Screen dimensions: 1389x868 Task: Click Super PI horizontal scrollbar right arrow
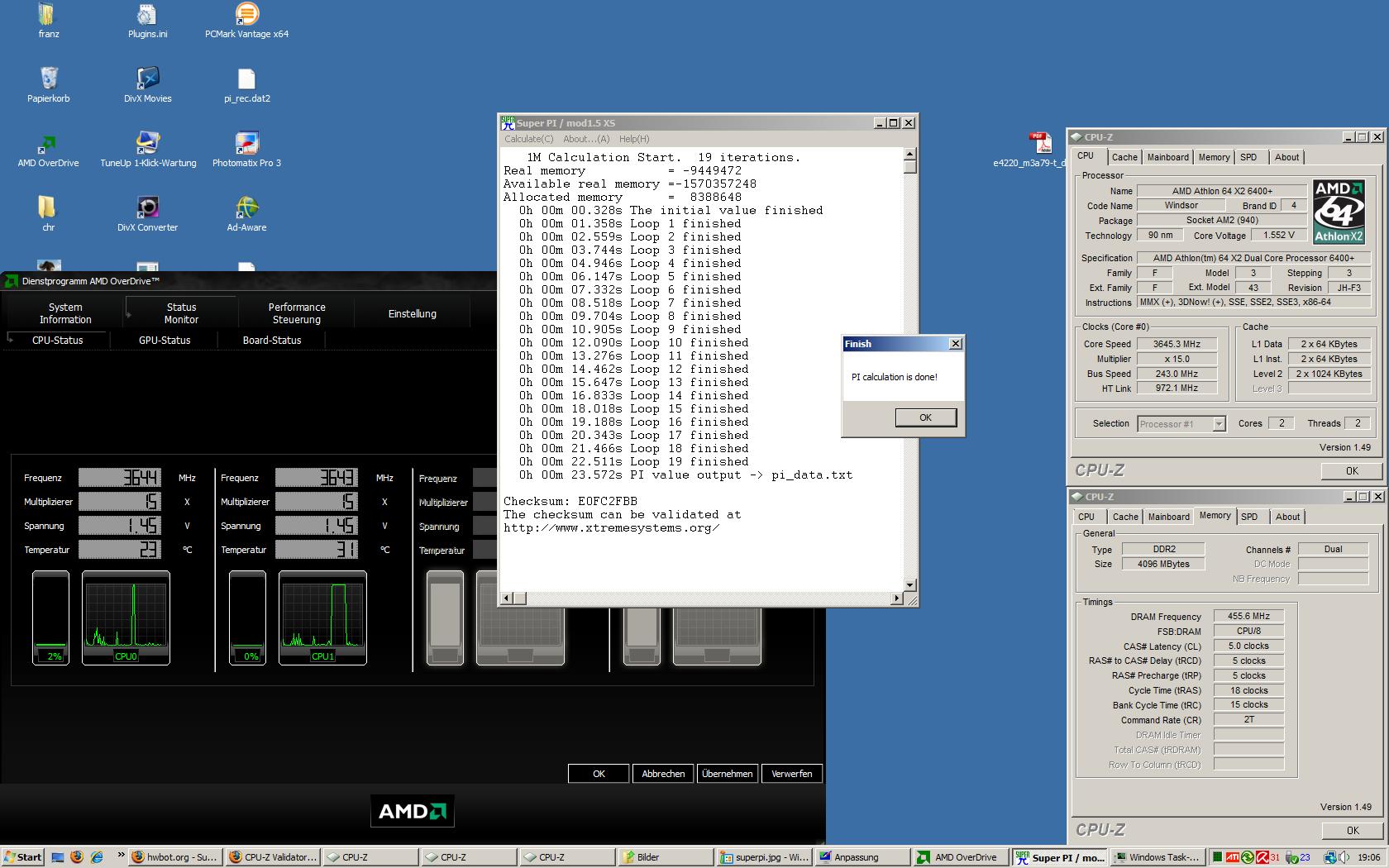pyautogui.click(x=897, y=598)
